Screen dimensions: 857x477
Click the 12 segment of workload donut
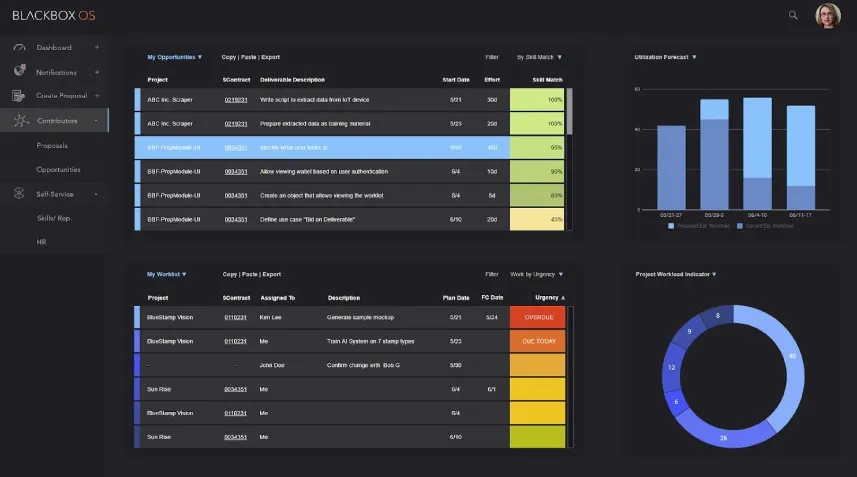tap(671, 367)
